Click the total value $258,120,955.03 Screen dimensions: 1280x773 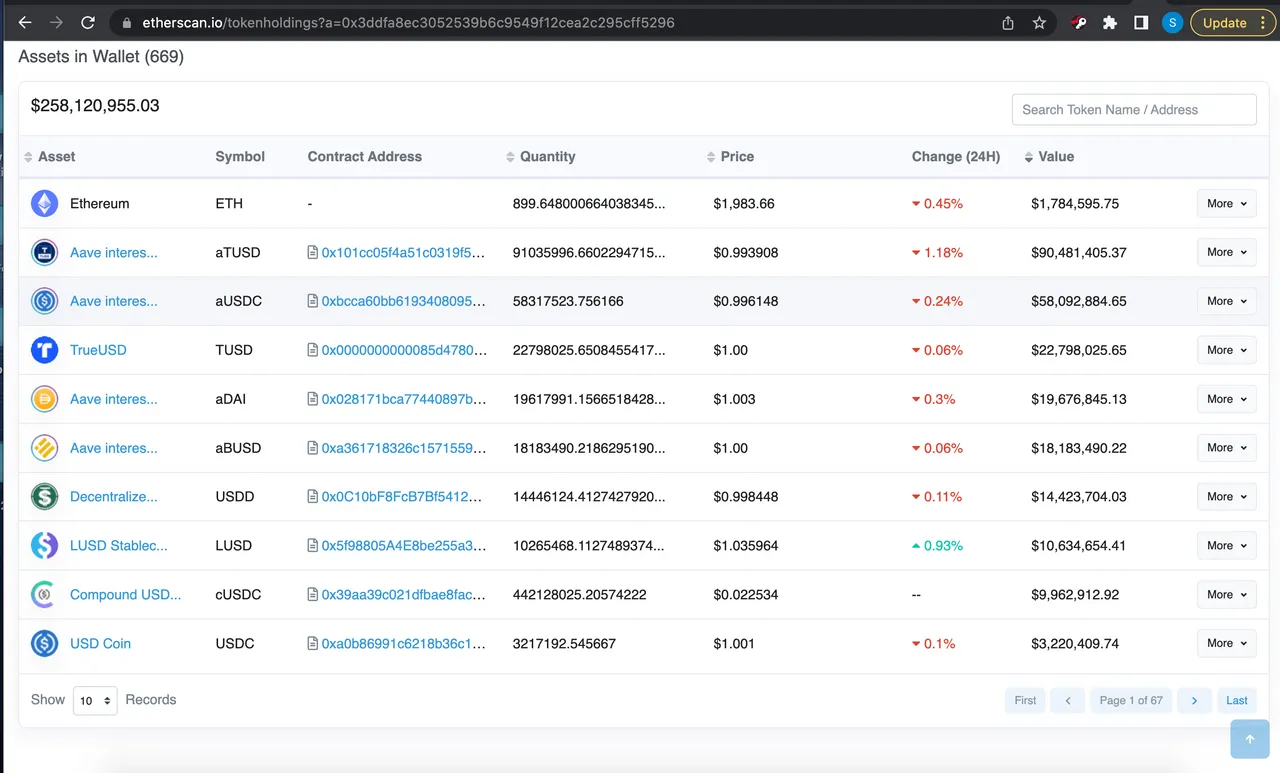pos(95,106)
